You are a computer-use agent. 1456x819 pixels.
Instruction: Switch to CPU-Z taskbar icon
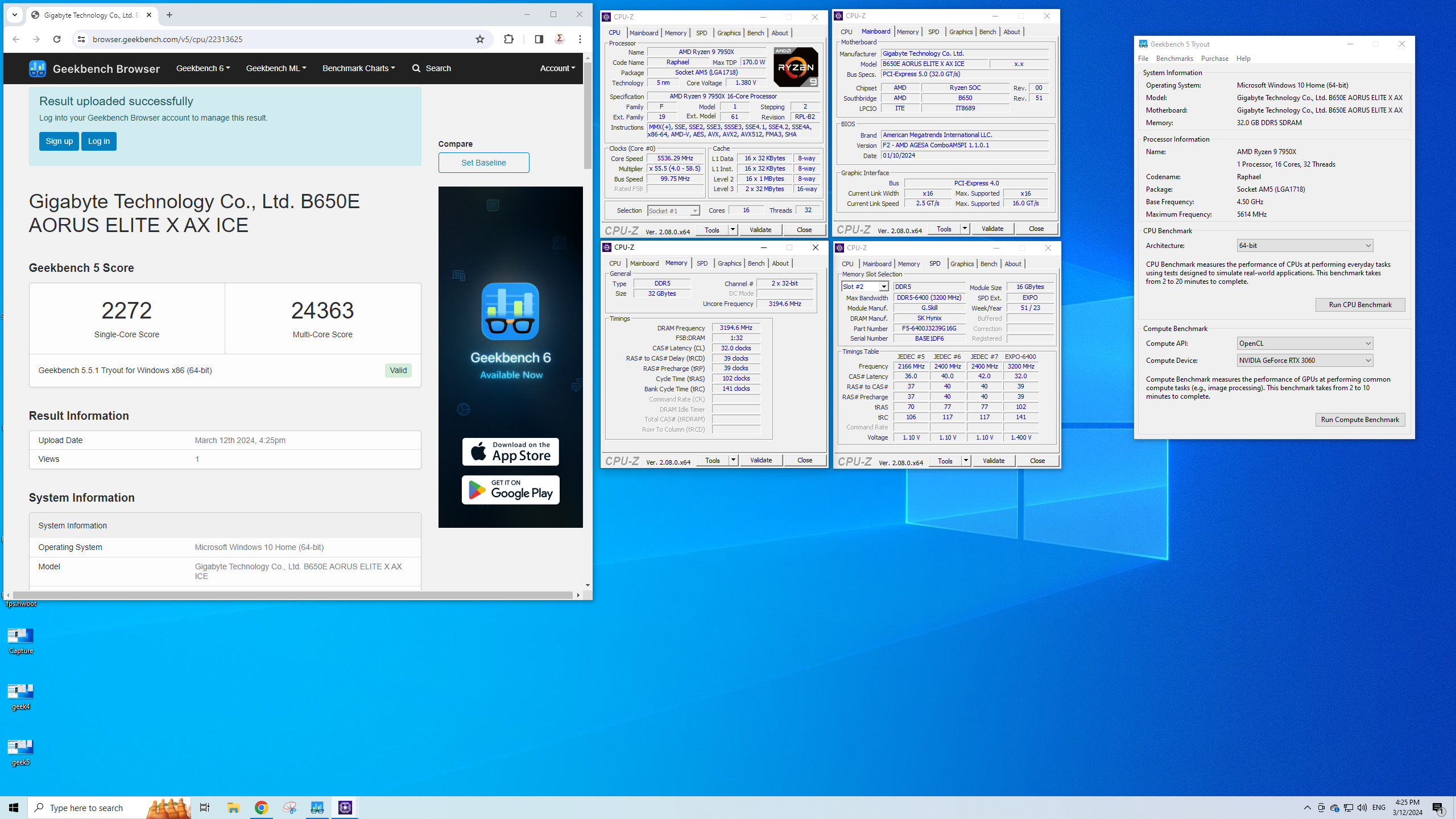pyautogui.click(x=345, y=808)
